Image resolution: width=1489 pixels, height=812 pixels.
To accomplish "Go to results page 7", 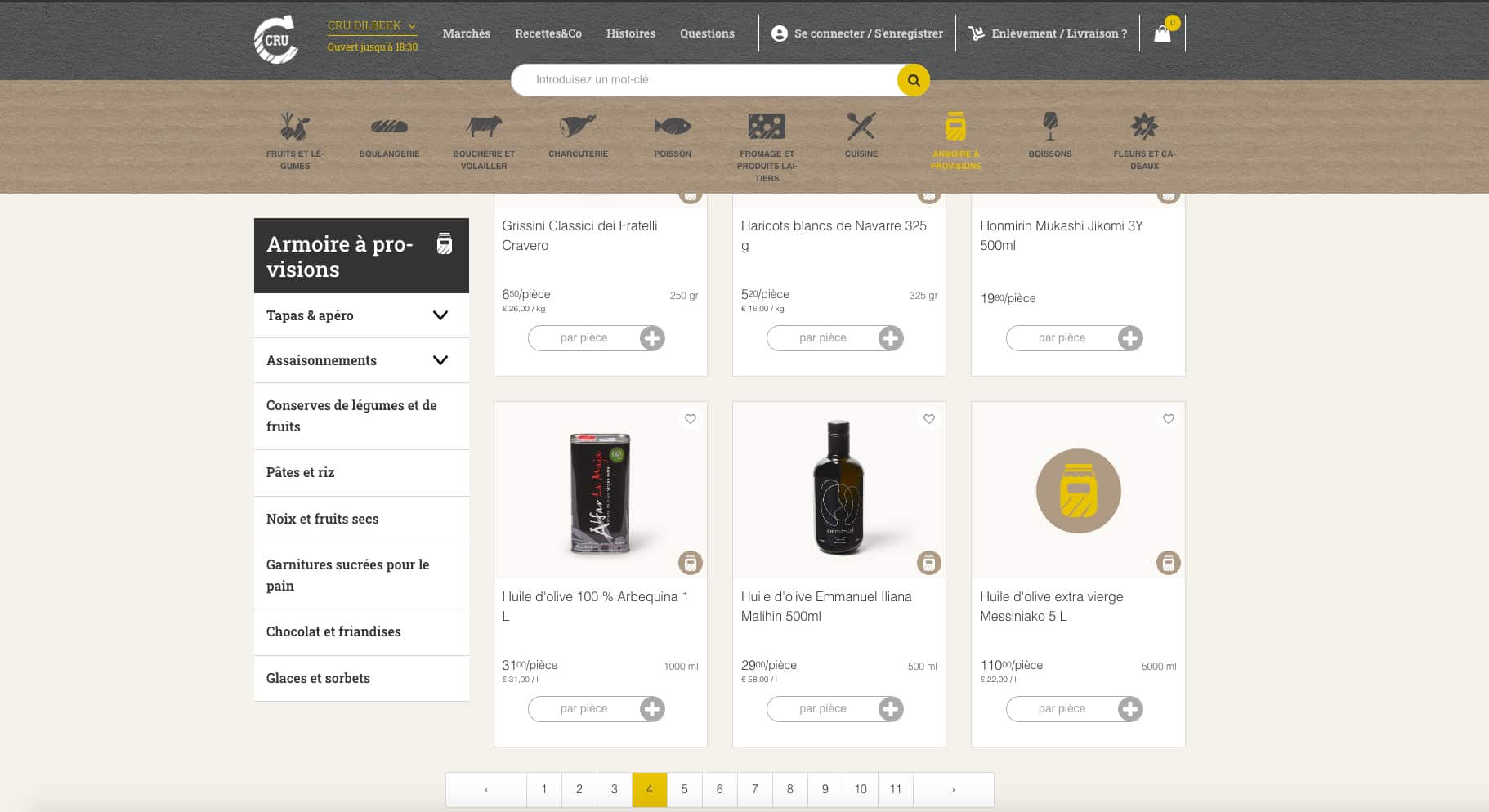I will point(754,789).
